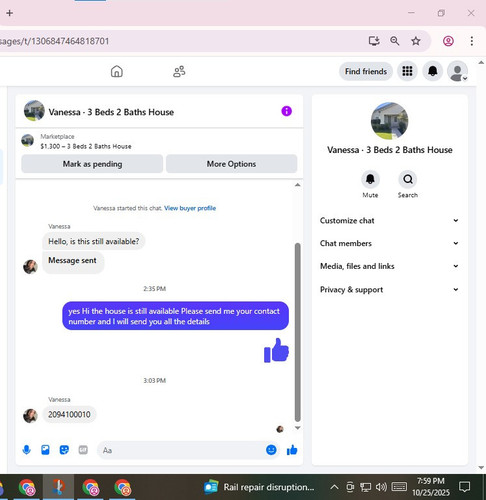This screenshot has height=500, width=486.
Task: Click the Marketplace listing thumbnail
Action: click(x=28, y=140)
